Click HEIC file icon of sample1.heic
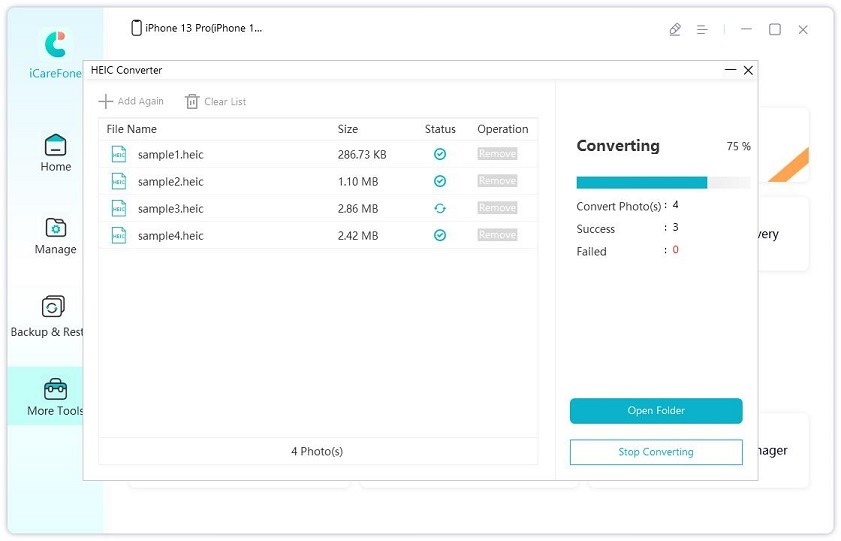This screenshot has height=541, width=841. tap(119, 154)
